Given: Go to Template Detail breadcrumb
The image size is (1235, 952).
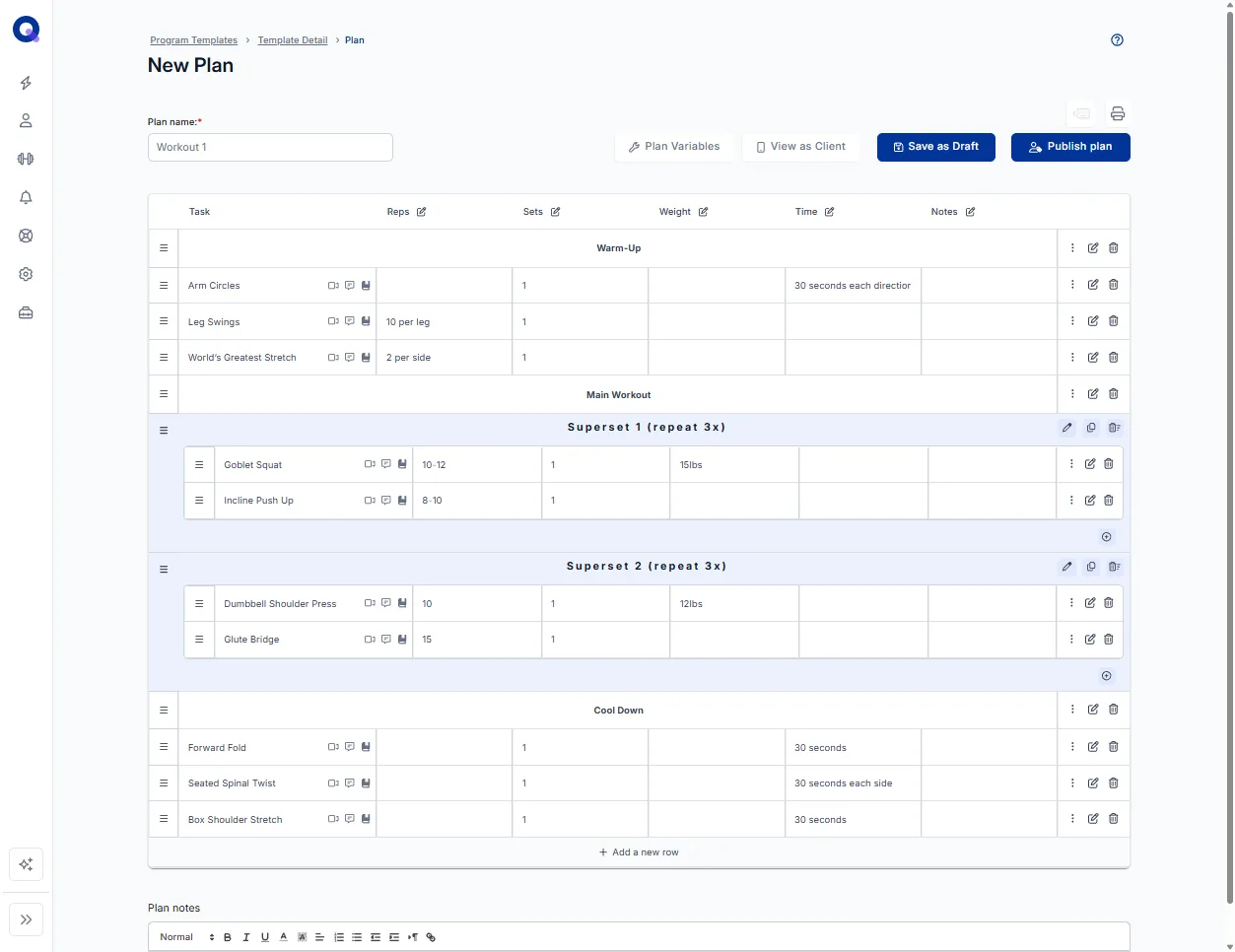Looking at the screenshot, I should click(x=293, y=40).
